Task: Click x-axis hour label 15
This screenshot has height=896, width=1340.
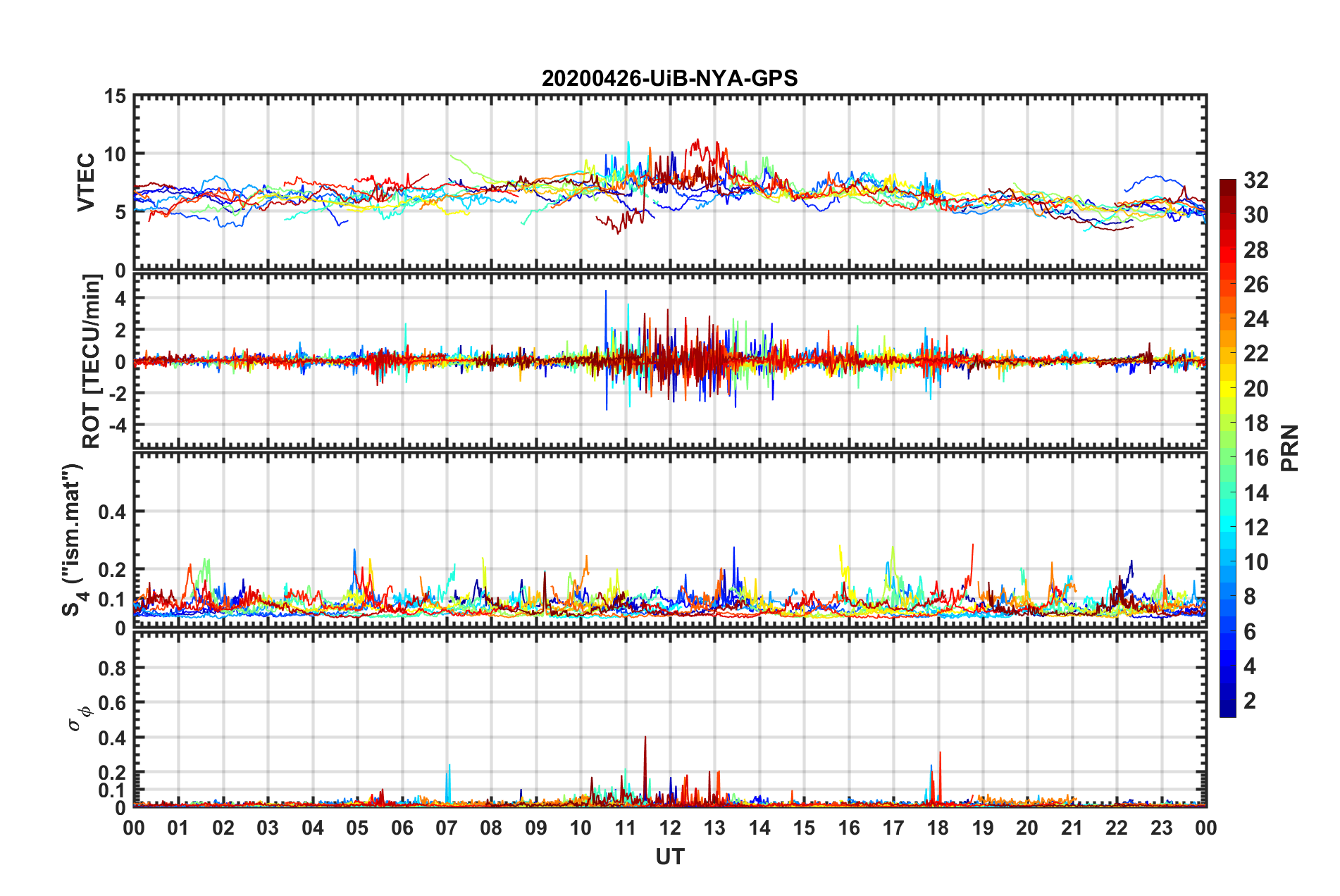Action: pos(804,828)
